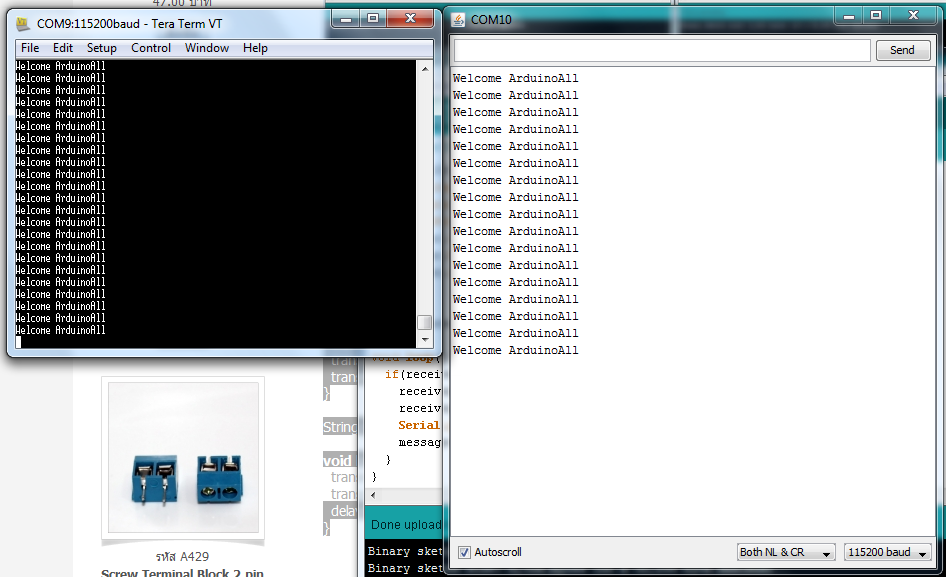The height and width of the screenshot is (577, 946).
Task: Click the Send button in COM10
Action: (x=902, y=50)
